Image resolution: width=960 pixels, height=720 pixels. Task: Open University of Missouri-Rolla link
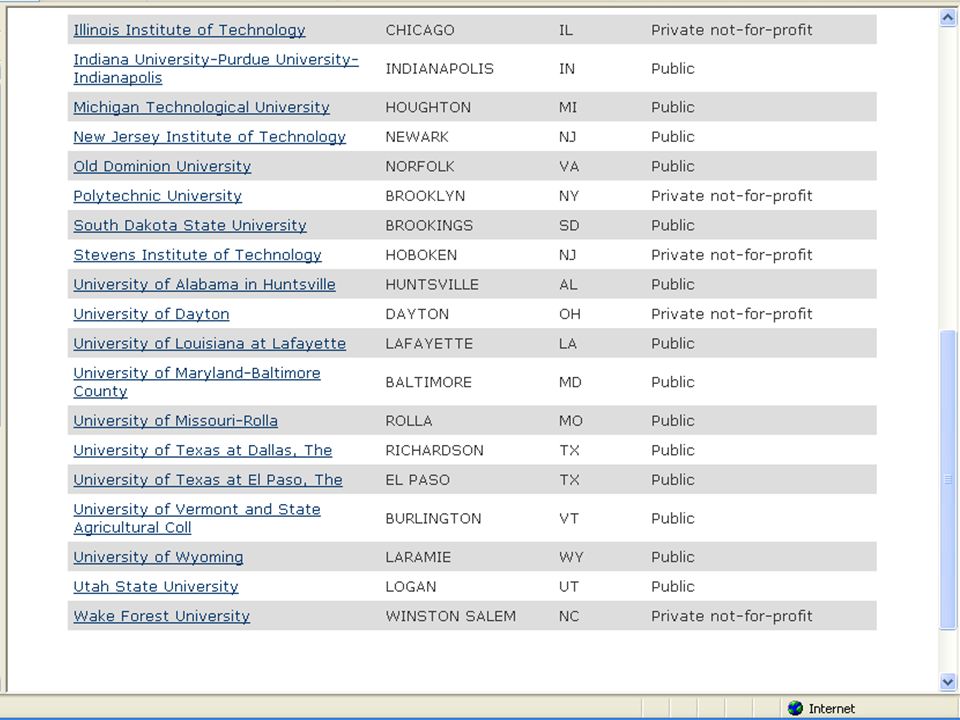[176, 421]
